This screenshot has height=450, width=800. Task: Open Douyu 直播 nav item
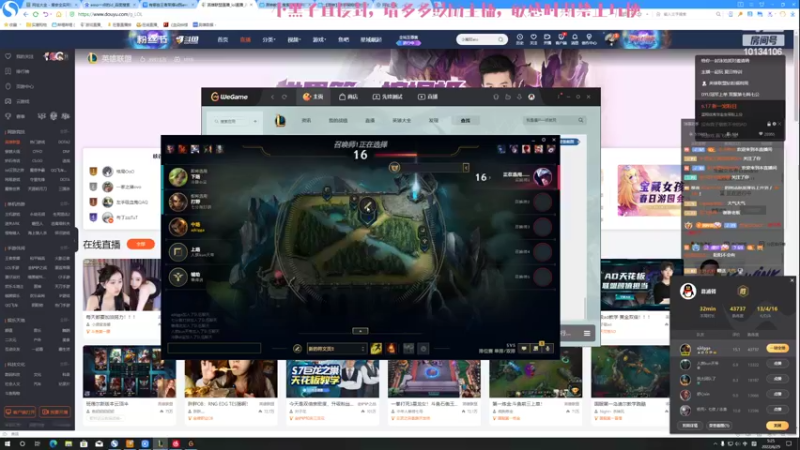tap(245, 39)
